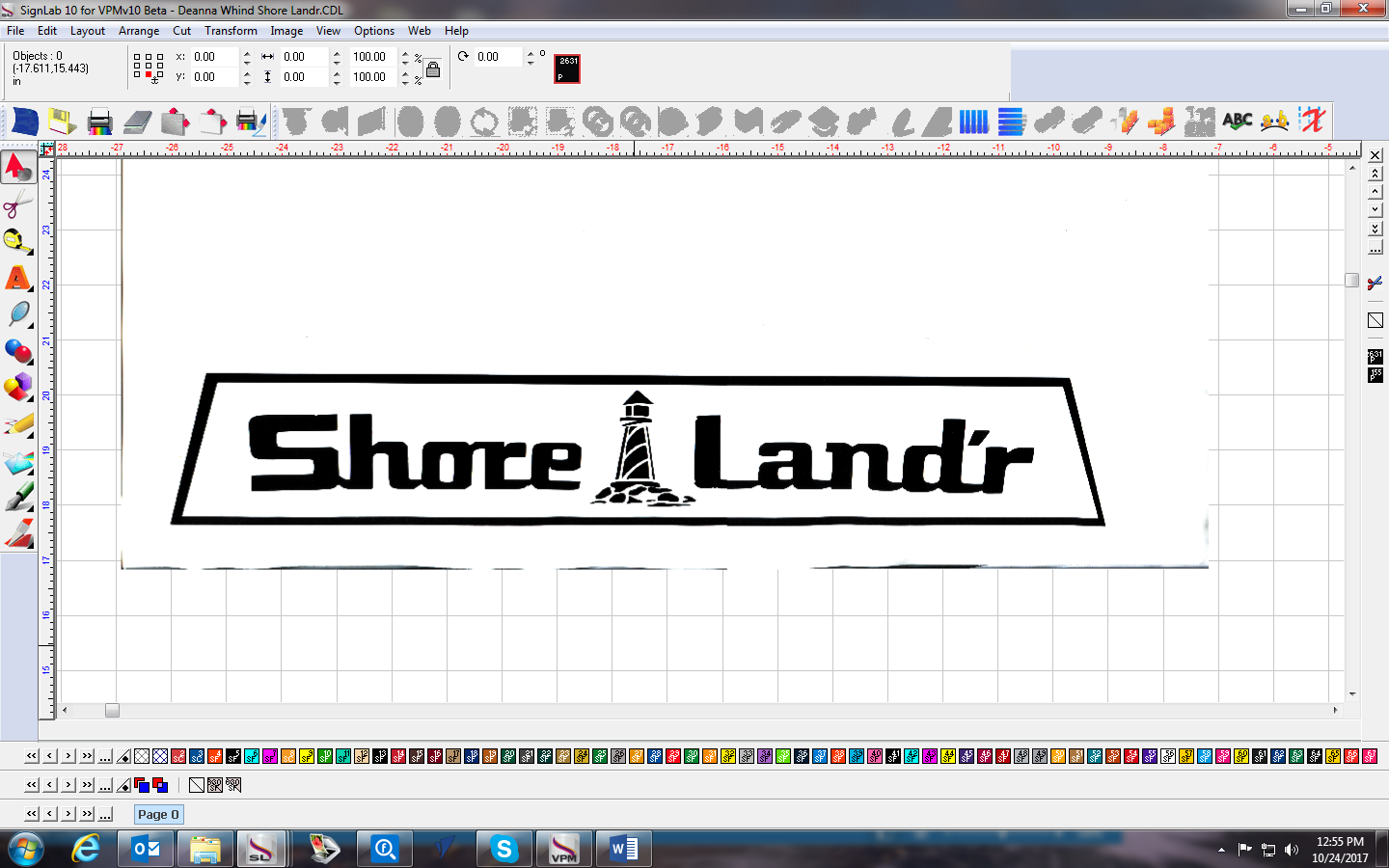Increase the x position spinner
Viewport: 1389px width, 868px height.
pyautogui.click(x=247, y=53)
